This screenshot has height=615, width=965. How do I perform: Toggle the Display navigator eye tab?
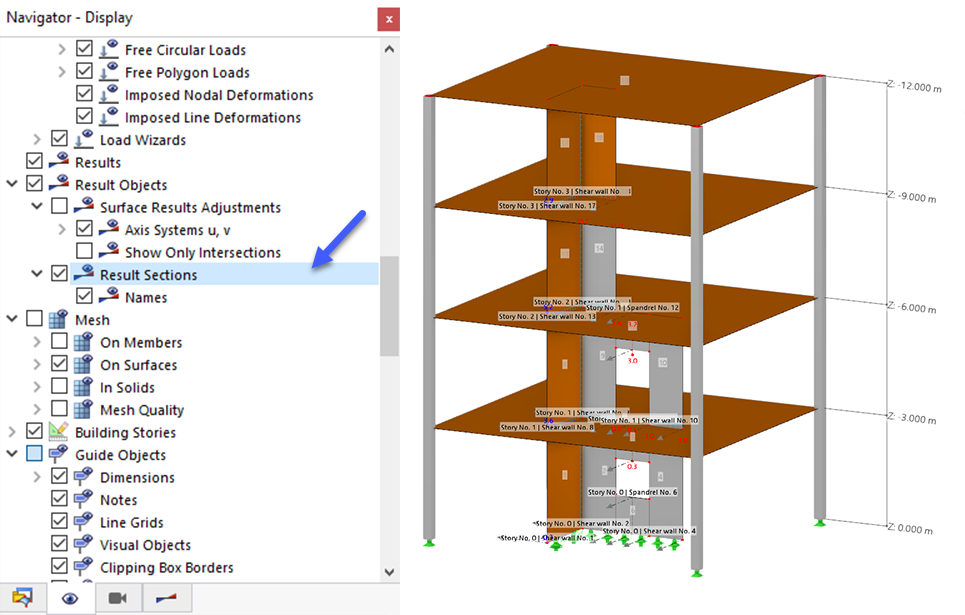[x=69, y=598]
